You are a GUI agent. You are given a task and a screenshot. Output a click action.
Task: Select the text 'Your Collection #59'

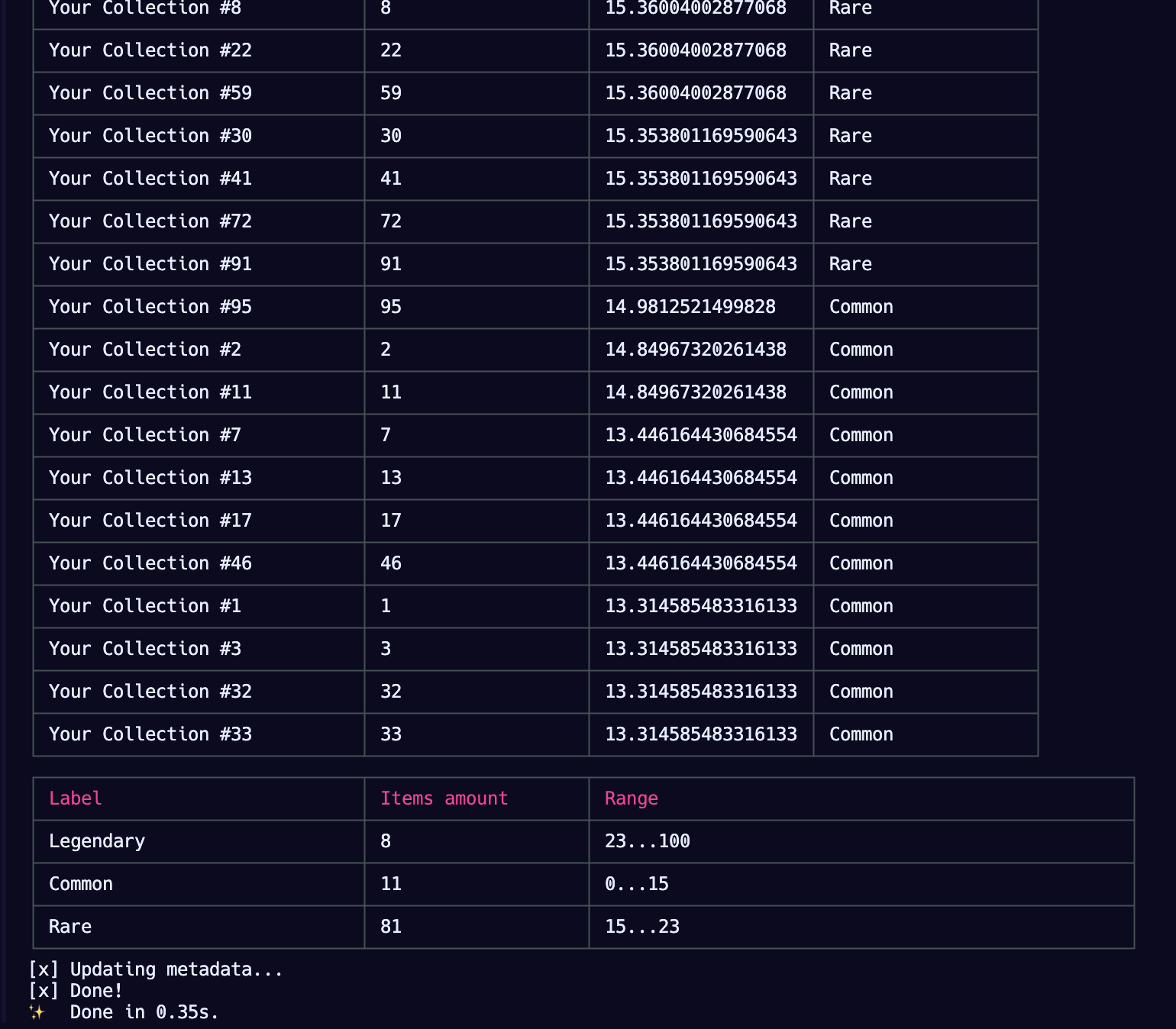point(150,93)
